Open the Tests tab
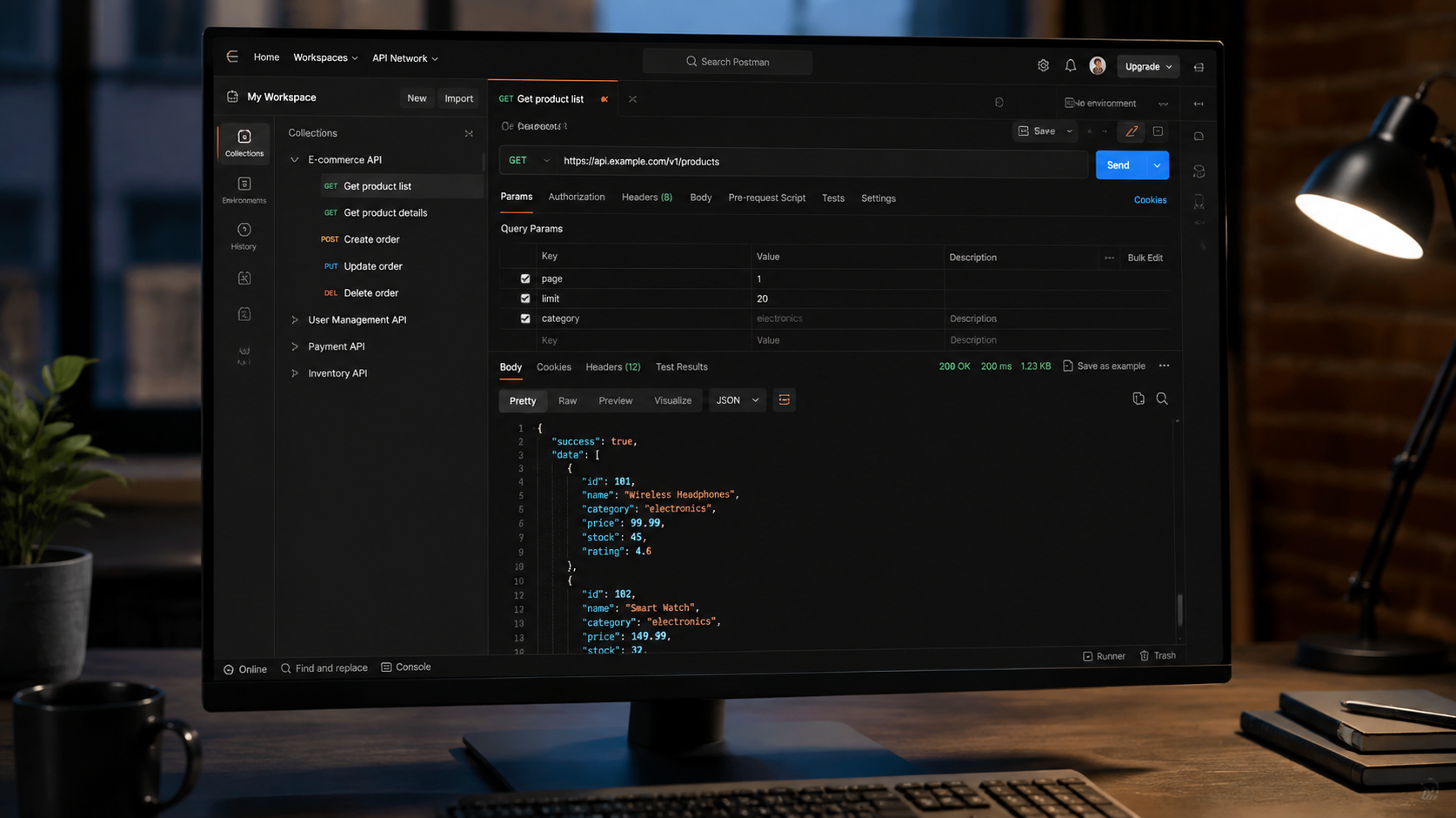This screenshot has width=1456, height=818. click(x=833, y=198)
